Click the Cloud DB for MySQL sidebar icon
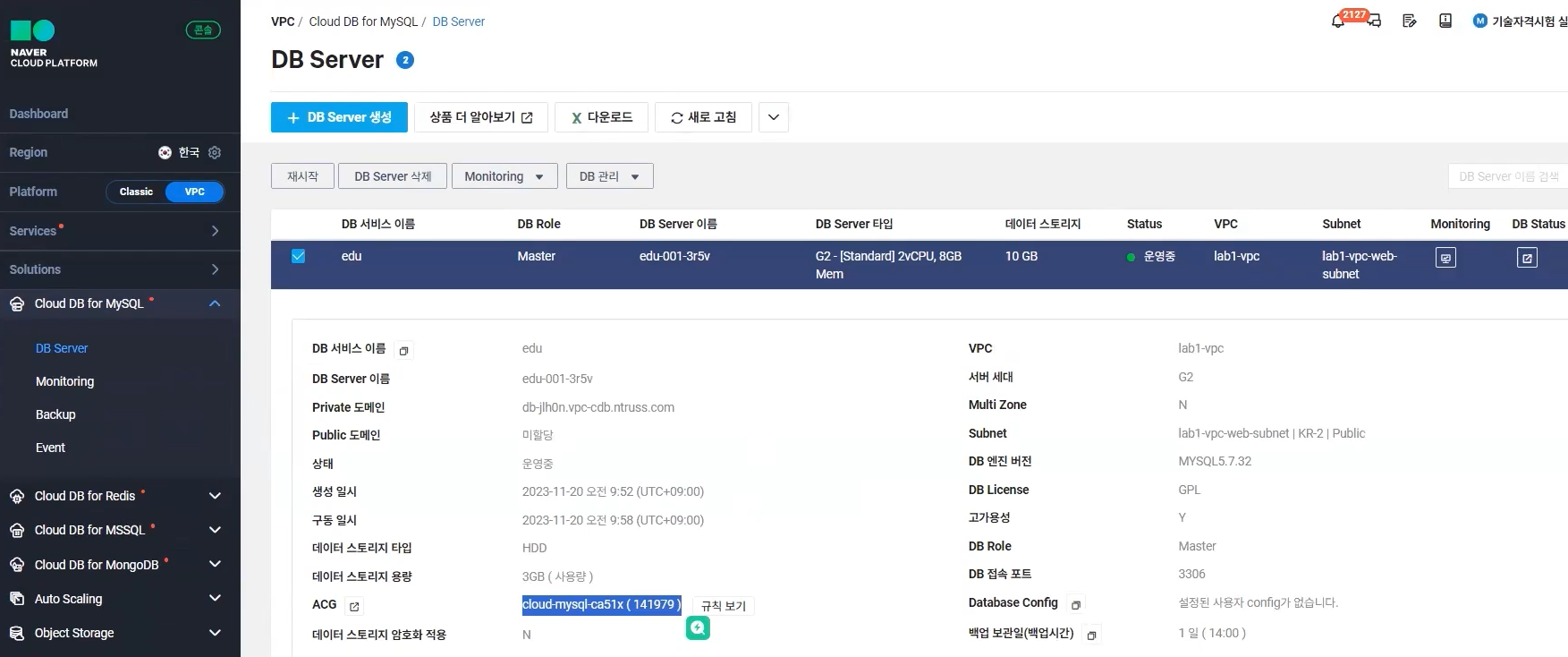This screenshot has width=1568, height=657. [x=17, y=303]
